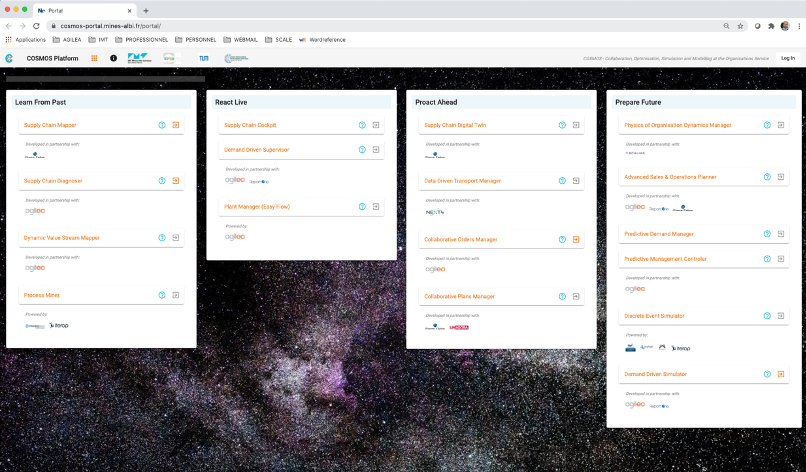Launch Process Miner via launch icon
The height and width of the screenshot is (472, 806).
(176, 295)
